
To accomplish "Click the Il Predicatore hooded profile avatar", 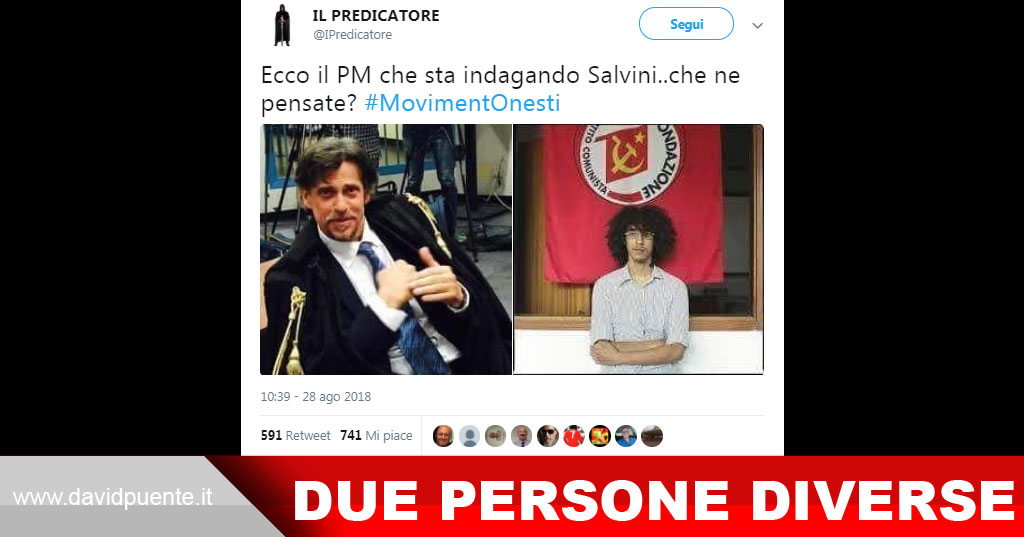I will (281, 25).
